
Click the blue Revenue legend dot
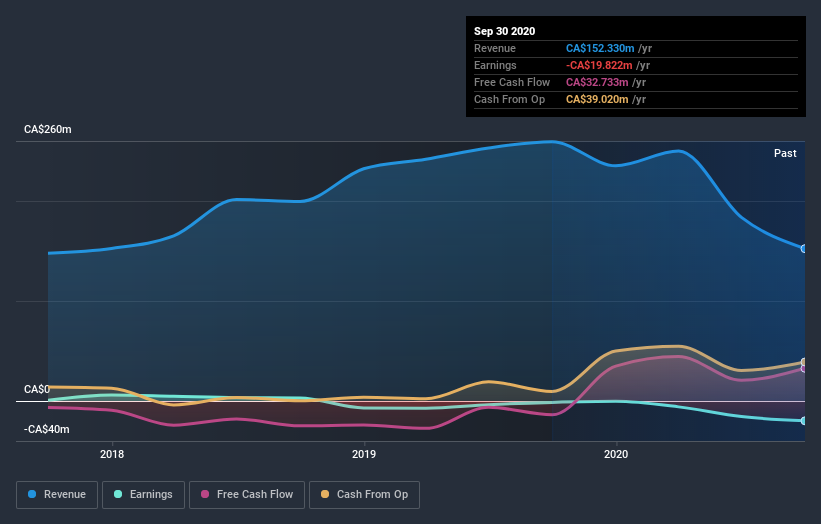point(32,494)
